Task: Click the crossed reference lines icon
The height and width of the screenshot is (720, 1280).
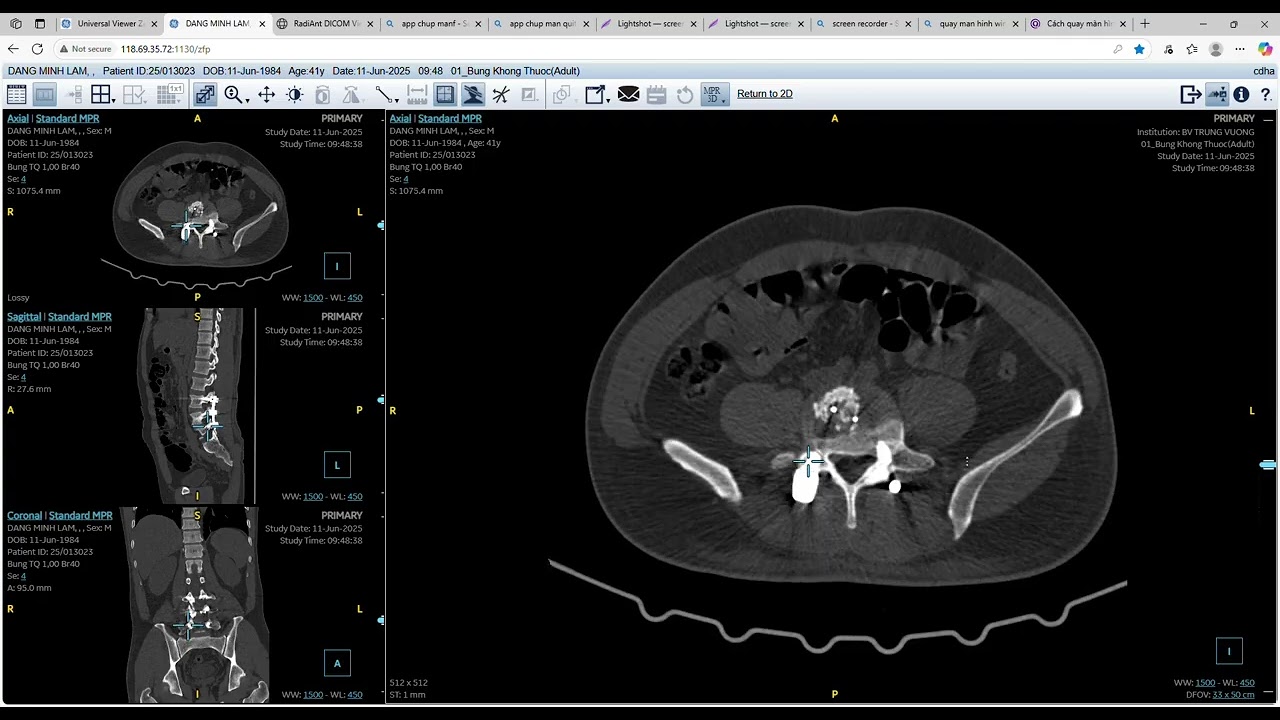Action: click(501, 94)
